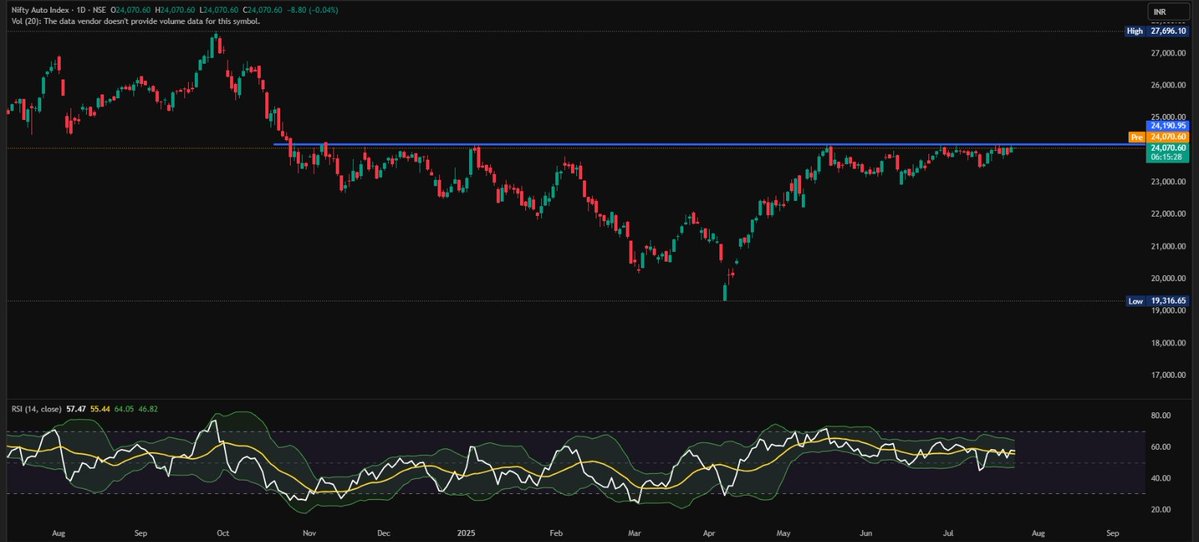The width and height of the screenshot is (1199, 542).
Task: Click the 21,000.00 price axis label
Action: [x=1168, y=246]
